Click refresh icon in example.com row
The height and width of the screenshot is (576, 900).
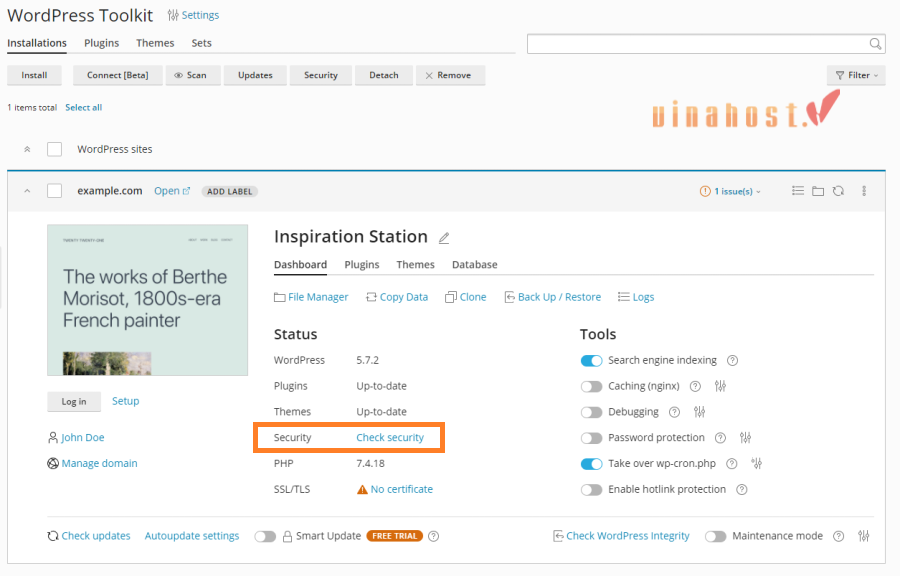coord(839,190)
